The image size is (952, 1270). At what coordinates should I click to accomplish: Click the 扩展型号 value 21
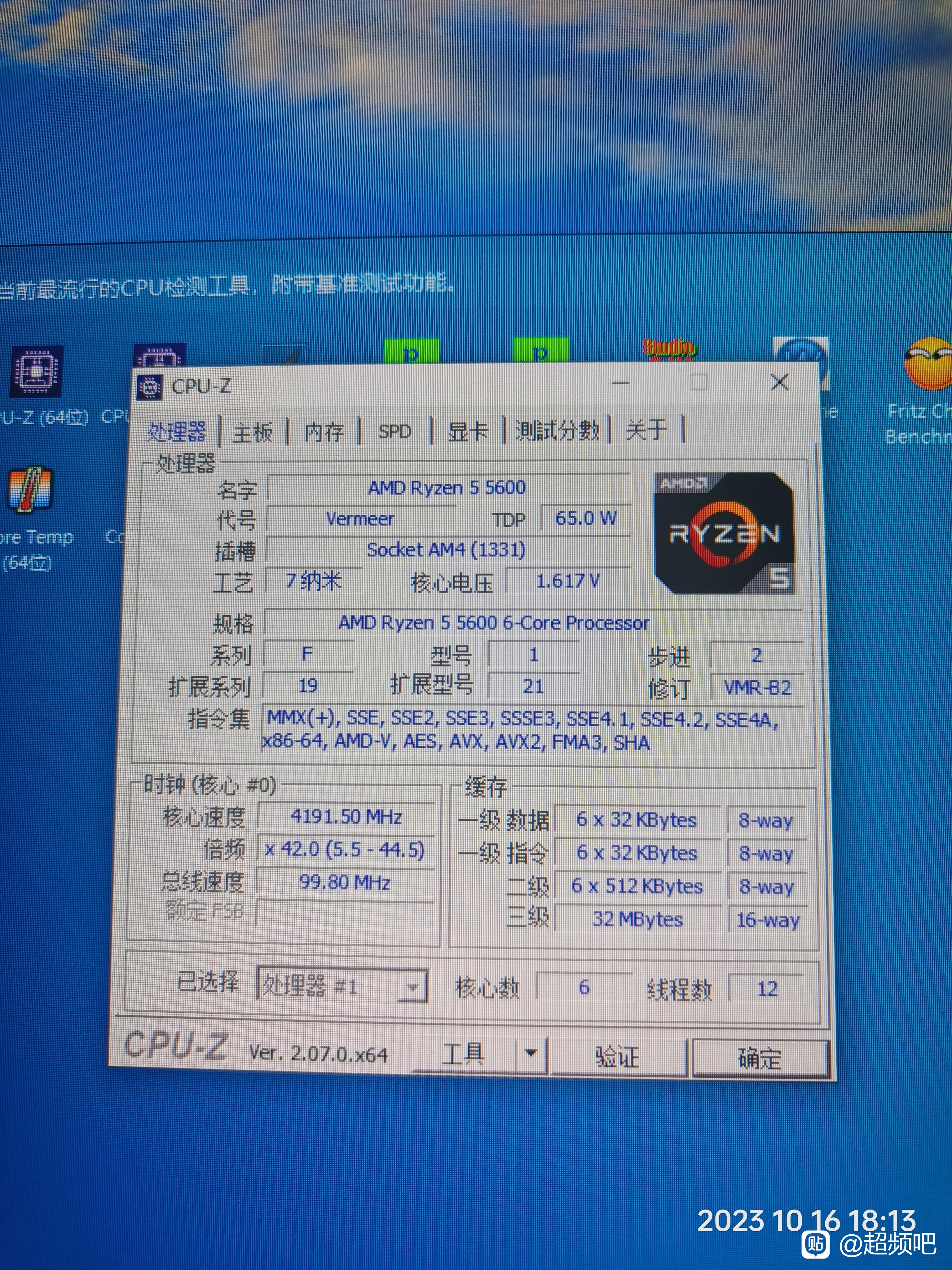pyautogui.click(x=533, y=687)
